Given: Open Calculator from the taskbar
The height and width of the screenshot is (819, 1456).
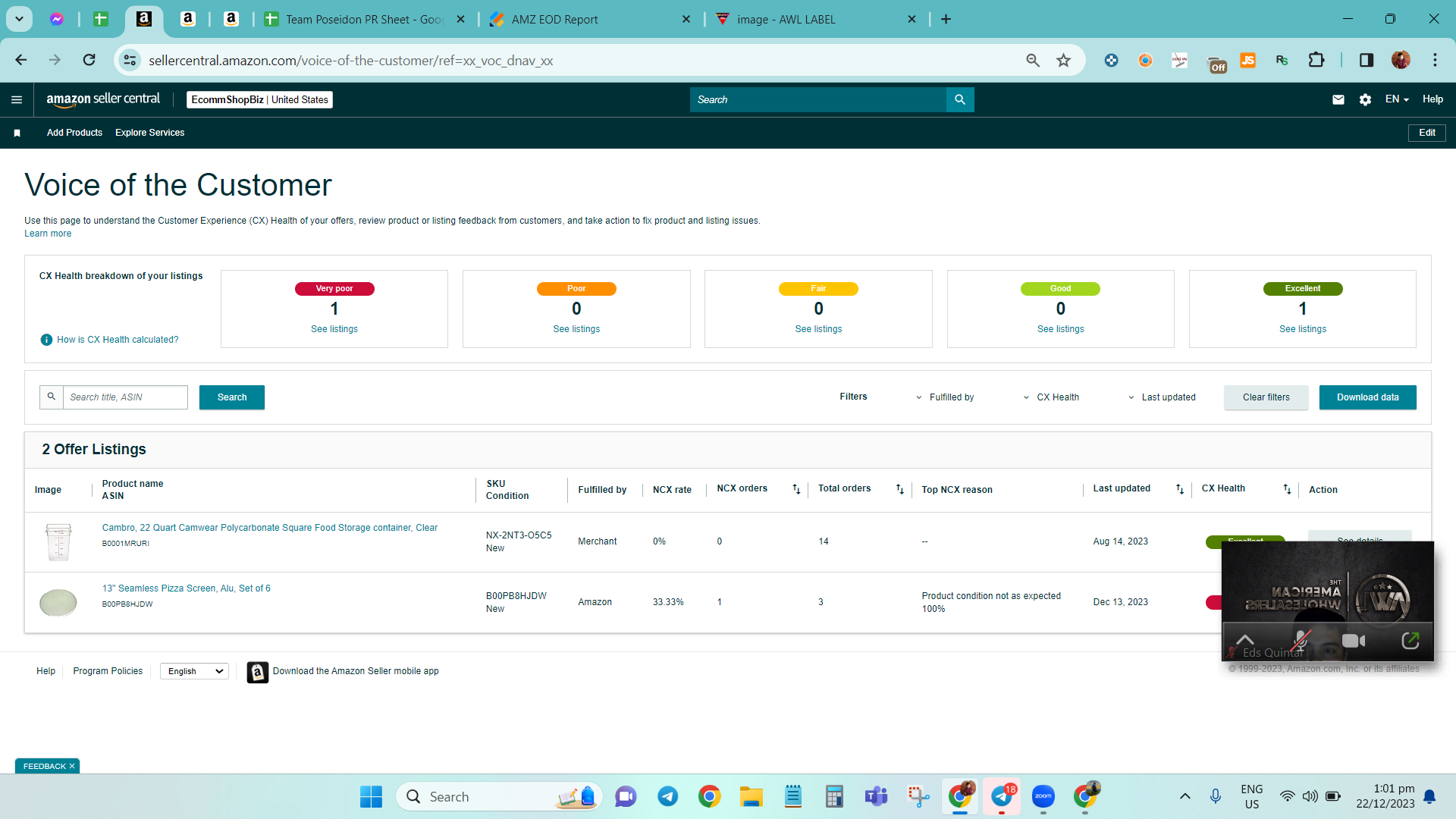Looking at the screenshot, I should click(x=834, y=796).
